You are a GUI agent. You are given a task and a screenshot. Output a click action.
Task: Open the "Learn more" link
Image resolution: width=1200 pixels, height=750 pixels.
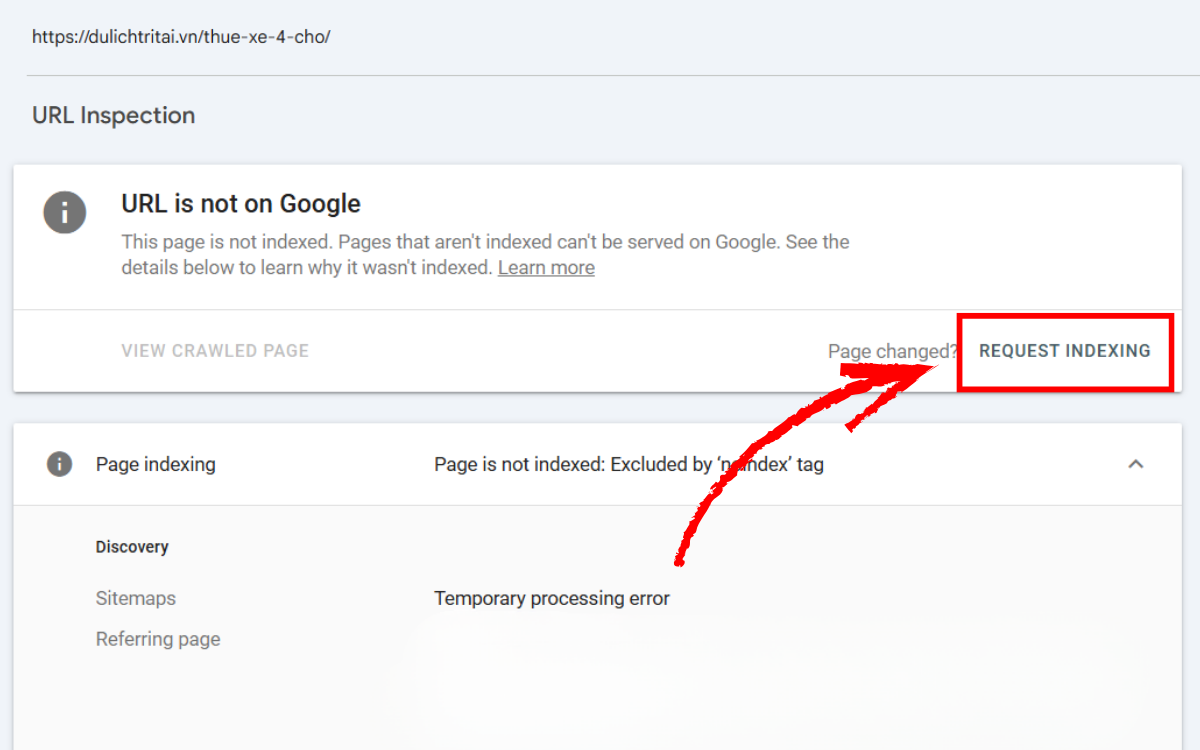[546, 267]
